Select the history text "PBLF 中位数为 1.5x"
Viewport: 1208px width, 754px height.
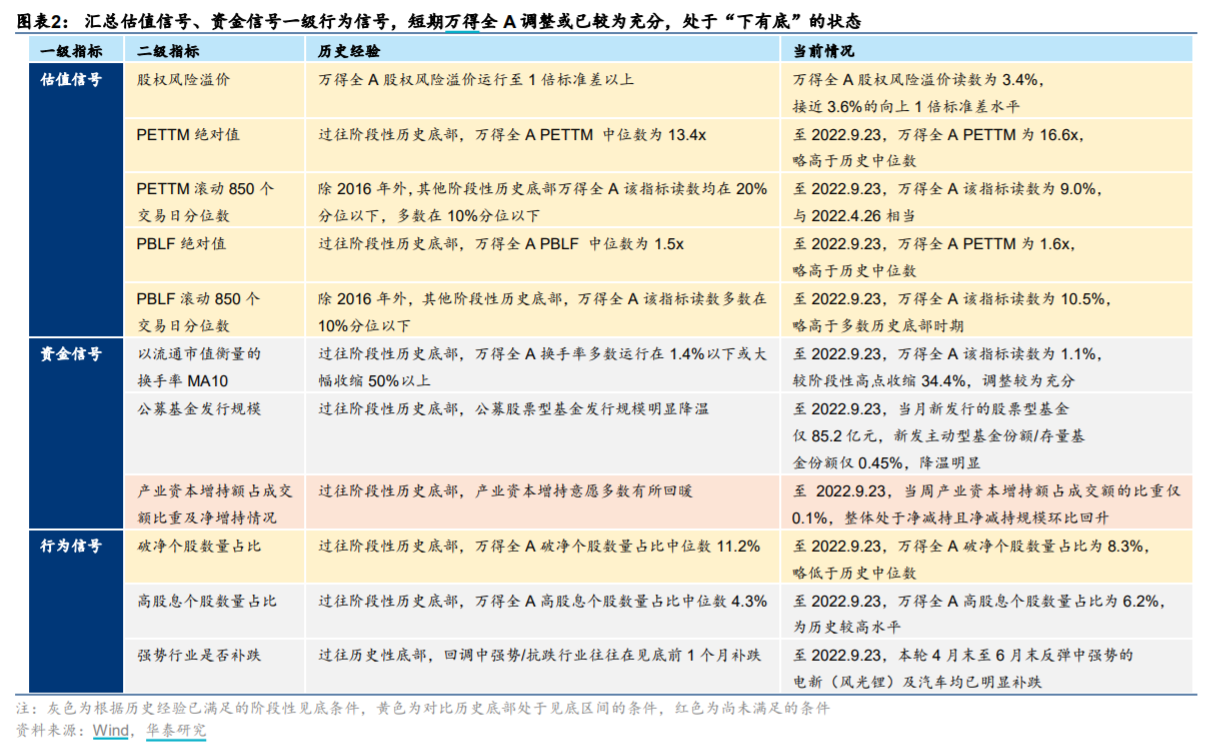(x=612, y=243)
